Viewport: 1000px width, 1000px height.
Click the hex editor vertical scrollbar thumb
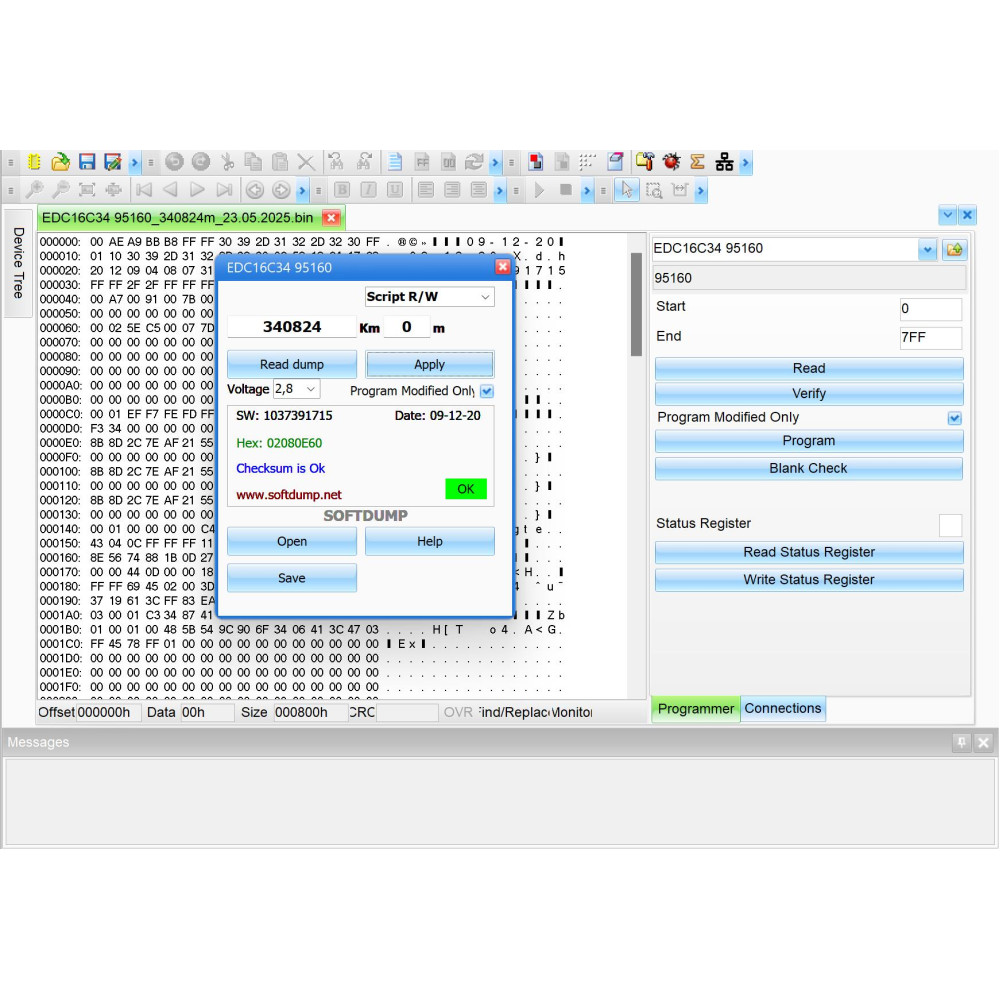636,304
